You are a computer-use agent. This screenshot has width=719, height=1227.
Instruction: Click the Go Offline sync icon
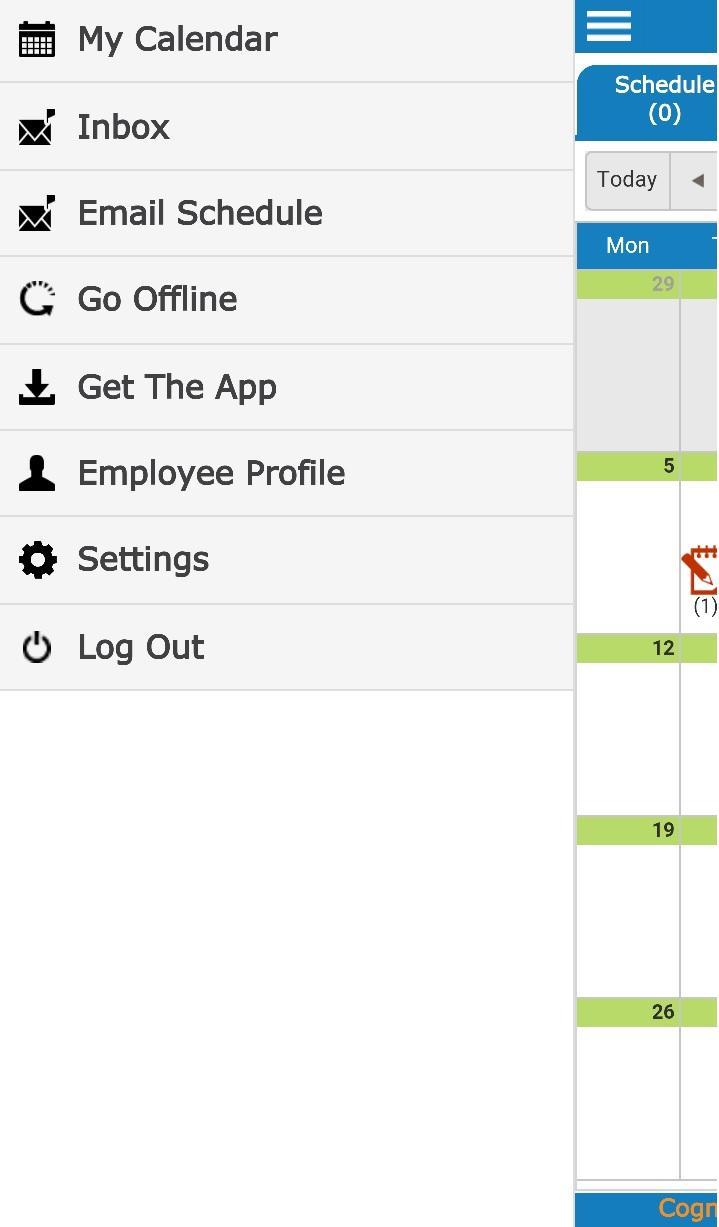point(37,299)
